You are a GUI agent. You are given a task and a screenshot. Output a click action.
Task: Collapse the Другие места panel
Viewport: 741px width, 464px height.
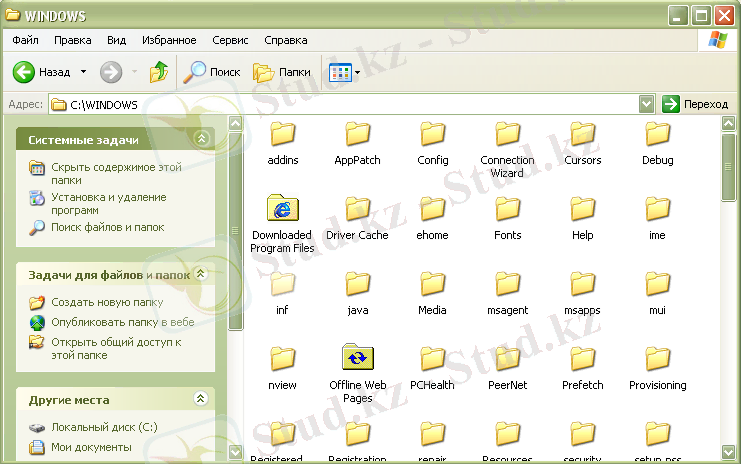pyautogui.click(x=202, y=399)
